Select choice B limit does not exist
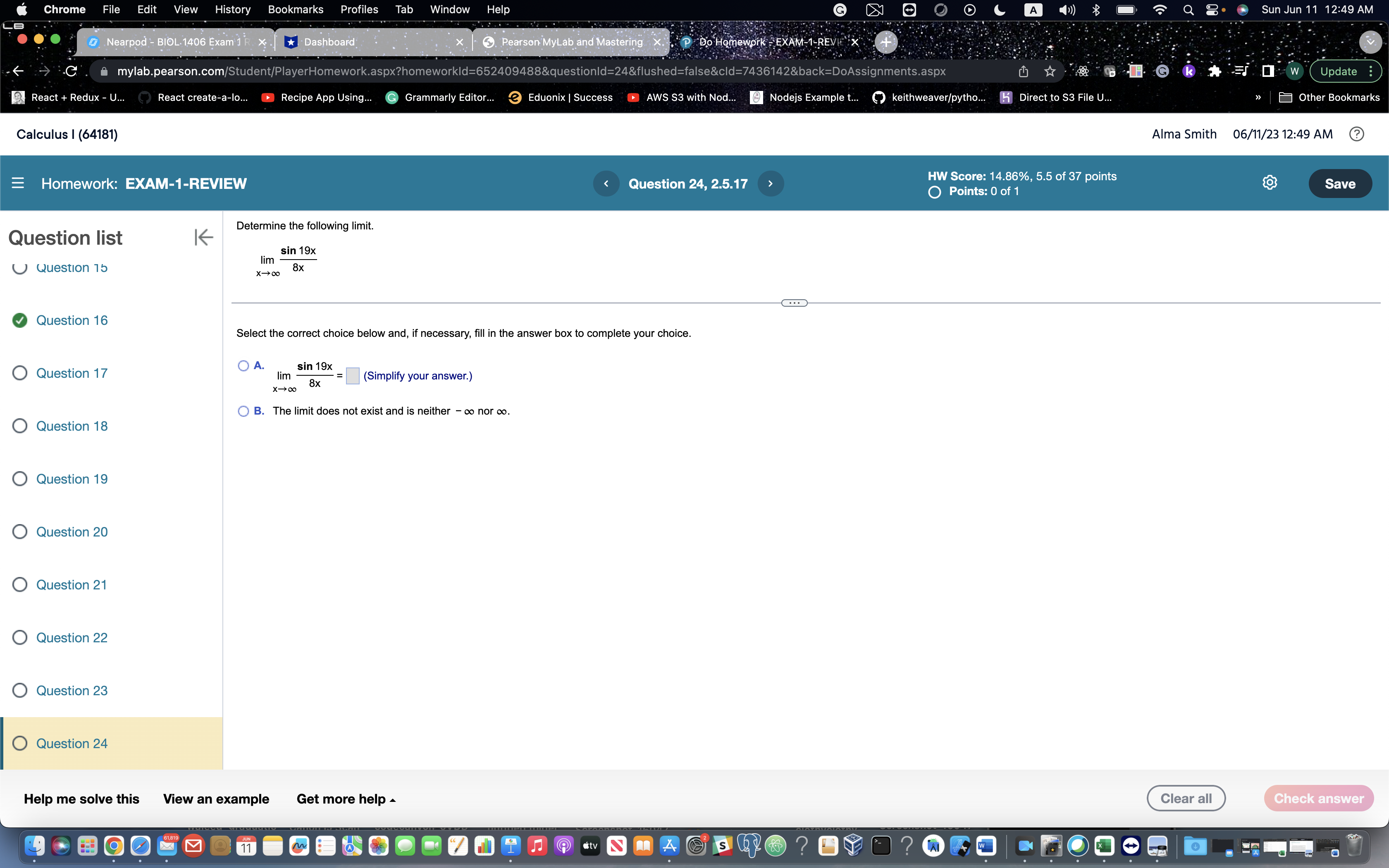Image resolution: width=1389 pixels, height=868 pixels. coord(243,411)
